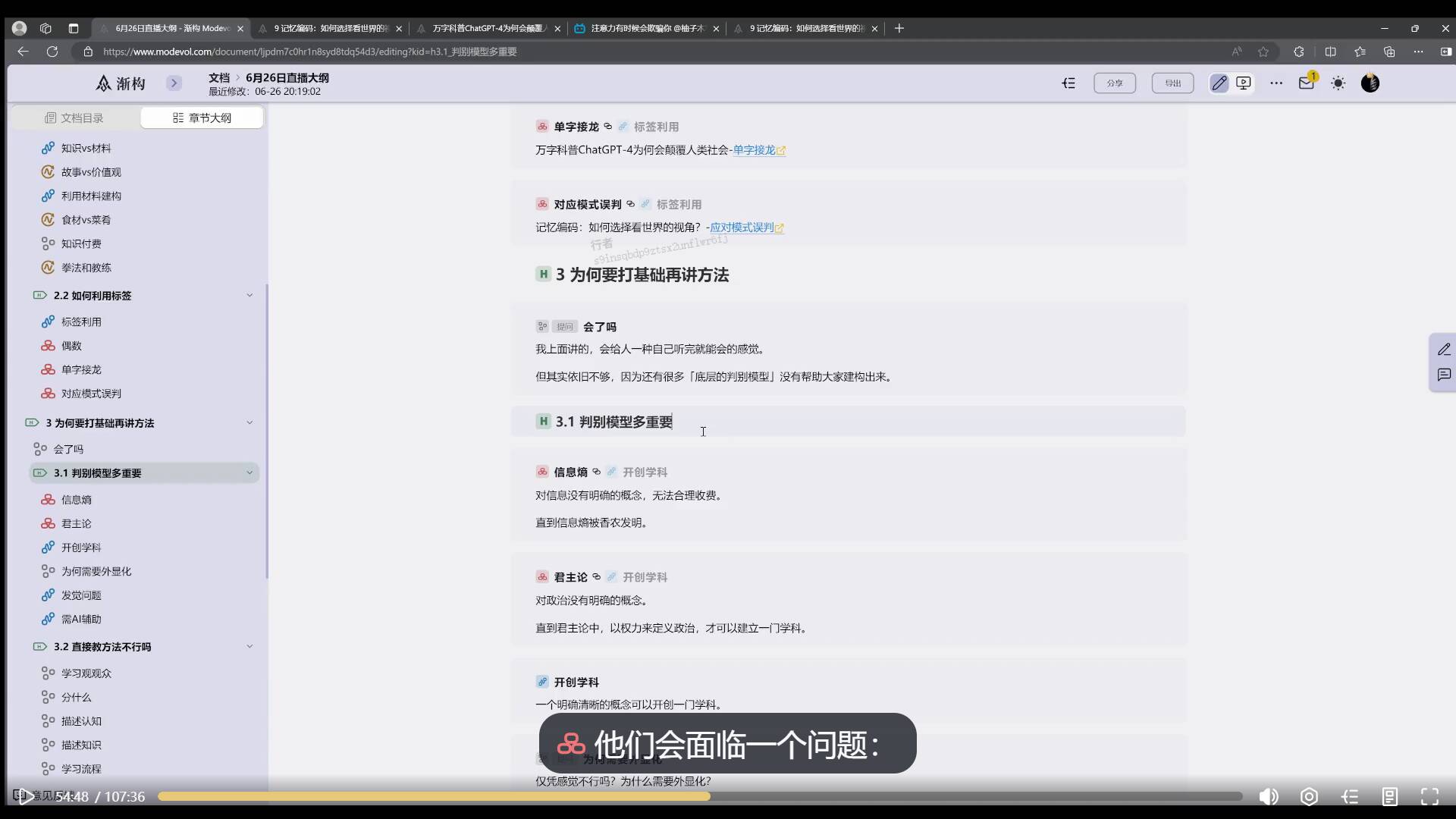
Task: Click the link icon next to 单字接龙 card title
Action: [607, 127]
